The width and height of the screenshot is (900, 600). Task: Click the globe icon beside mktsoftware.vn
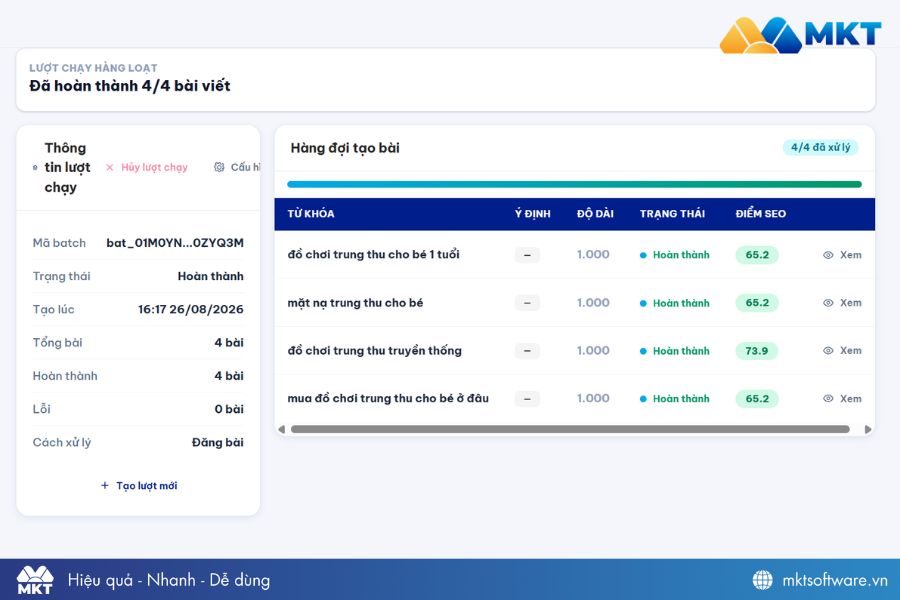click(x=762, y=580)
